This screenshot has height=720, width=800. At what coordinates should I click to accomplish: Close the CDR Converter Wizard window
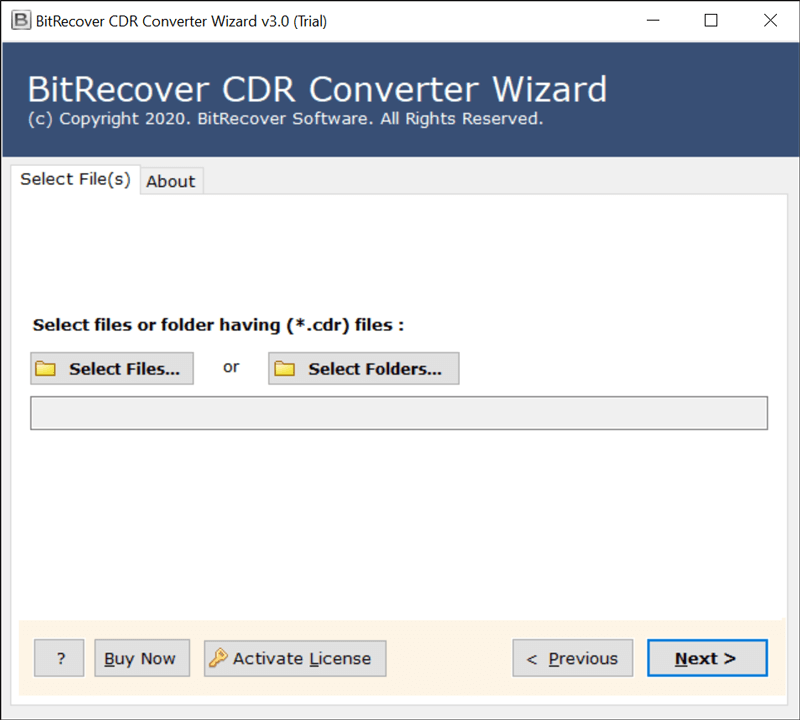click(x=770, y=21)
